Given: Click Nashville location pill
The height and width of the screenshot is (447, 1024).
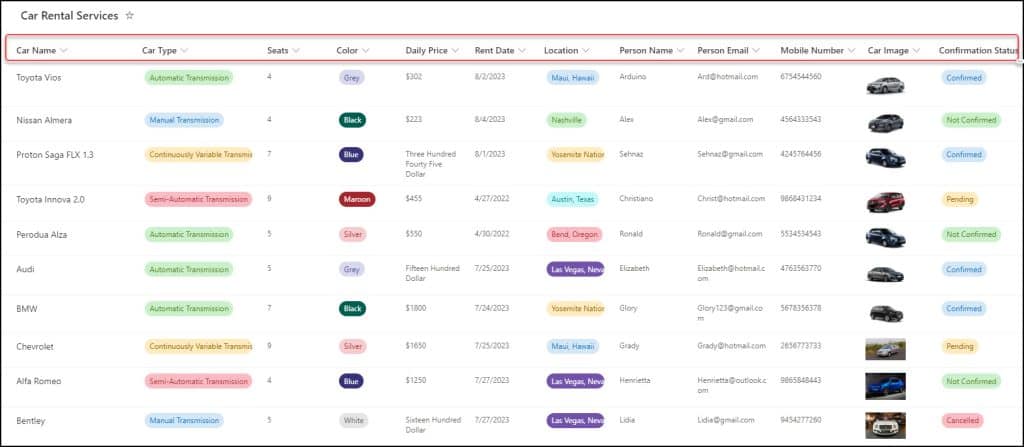Looking at the screenshot, I should click(566, 120).
